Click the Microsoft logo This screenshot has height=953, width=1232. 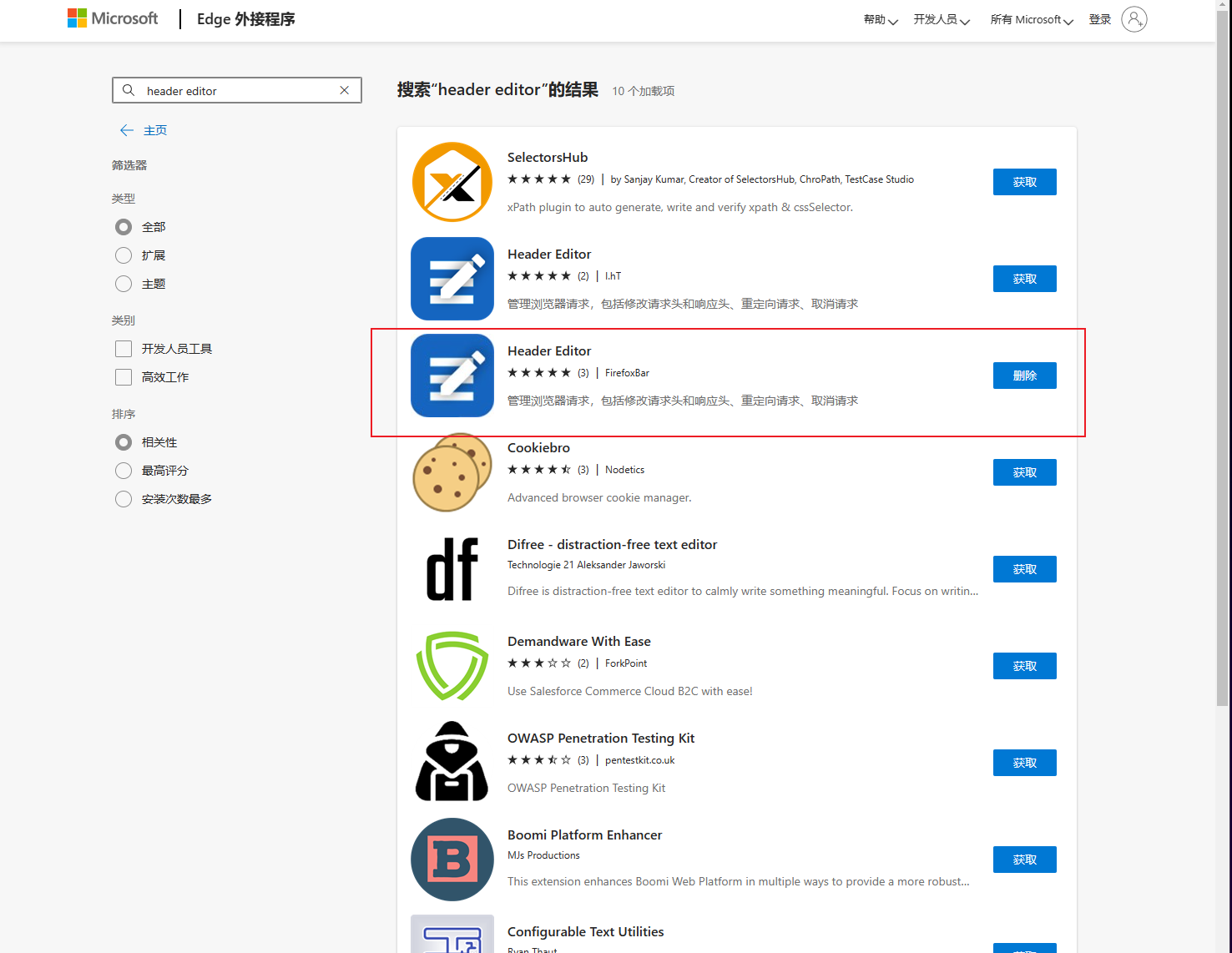[113, 18]
